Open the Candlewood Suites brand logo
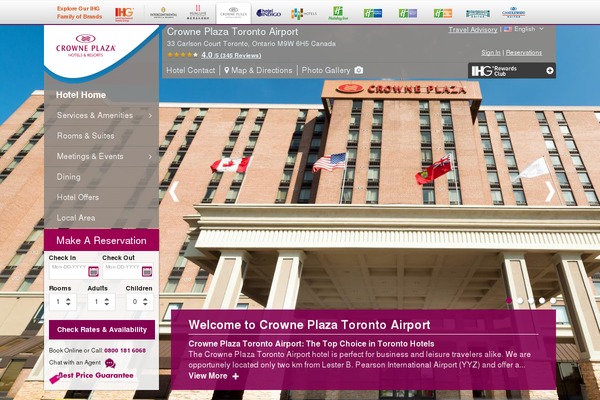 click(514, 13)
